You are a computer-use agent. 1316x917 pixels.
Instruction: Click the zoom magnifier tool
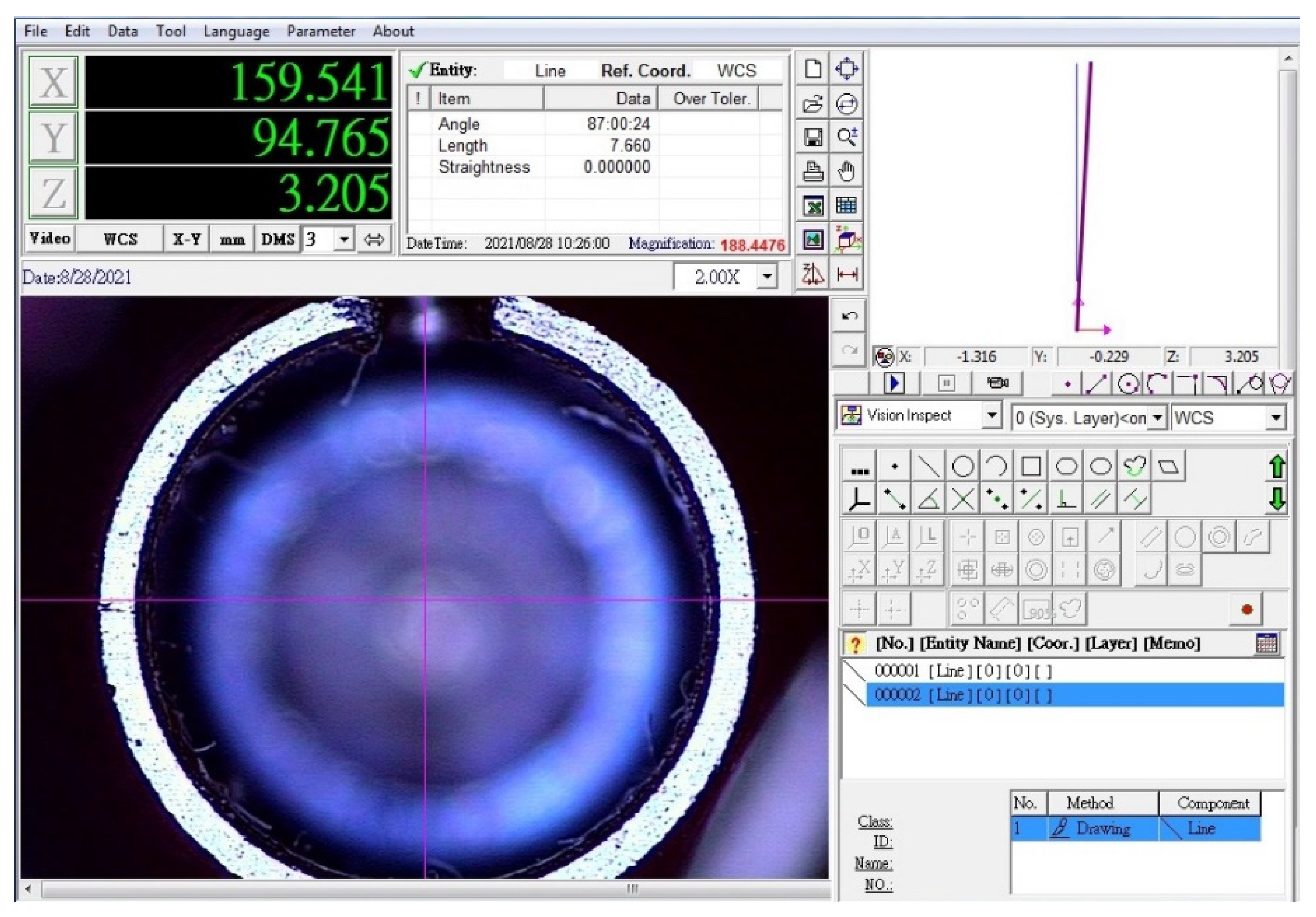pos(847,137)
